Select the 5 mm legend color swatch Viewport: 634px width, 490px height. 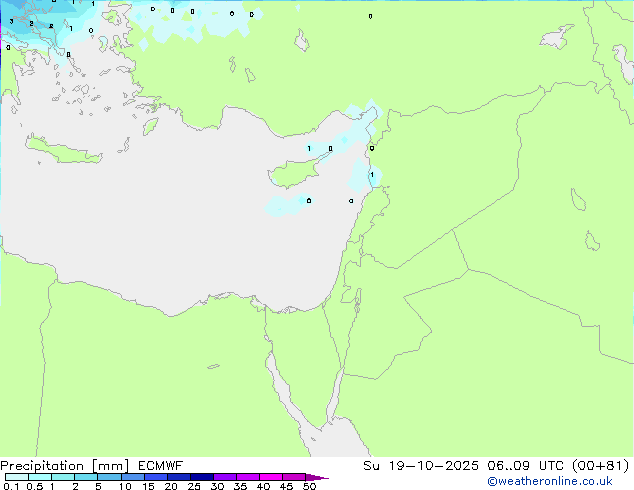[x=109, y=477]
